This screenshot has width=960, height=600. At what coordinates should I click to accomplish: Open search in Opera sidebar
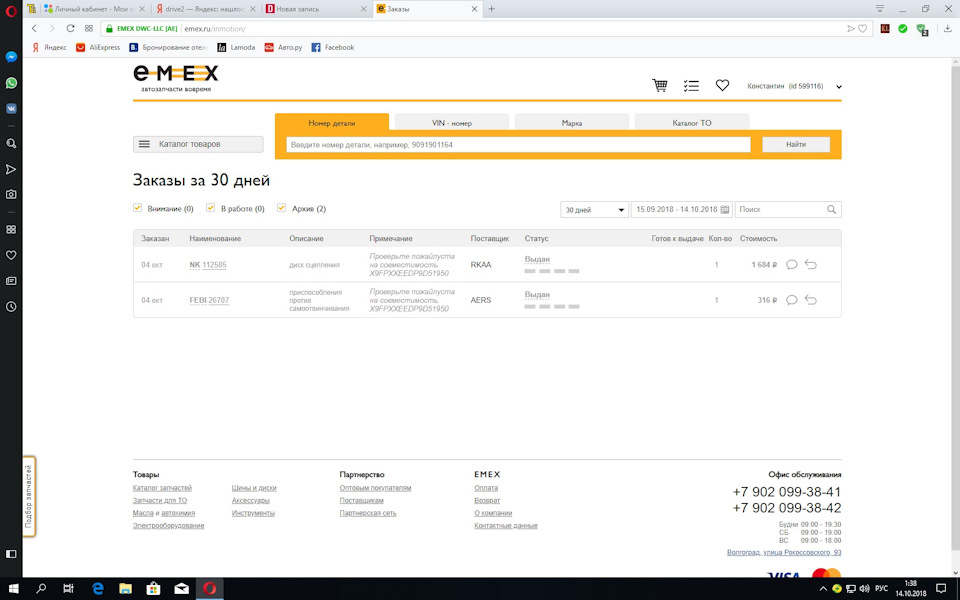pos(11,143)
